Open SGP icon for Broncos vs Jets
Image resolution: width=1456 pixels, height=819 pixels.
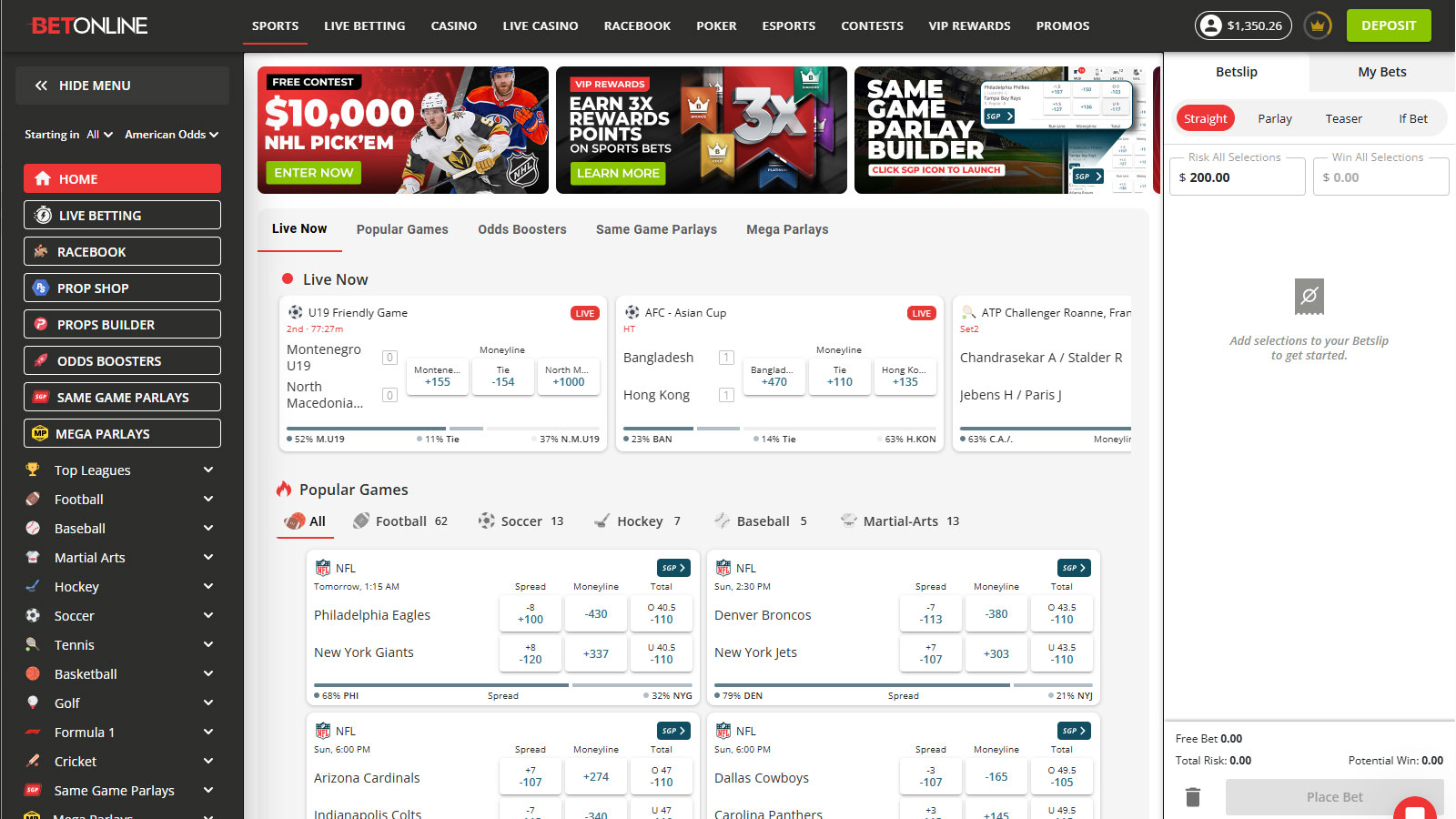click(x=1073, y=568)
